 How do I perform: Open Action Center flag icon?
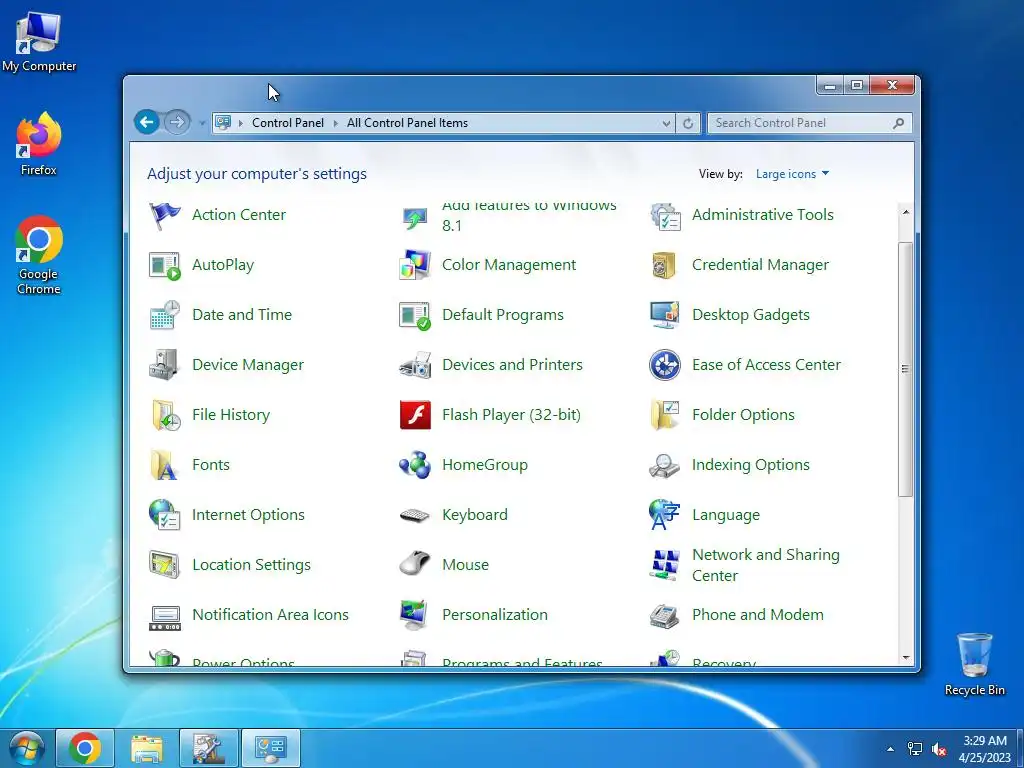tap(165, 215)
